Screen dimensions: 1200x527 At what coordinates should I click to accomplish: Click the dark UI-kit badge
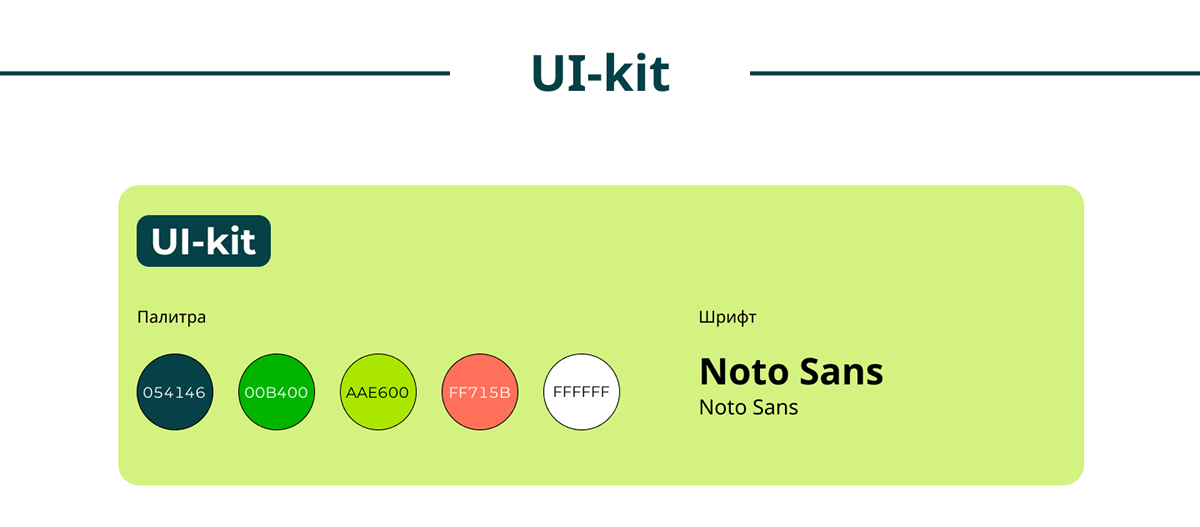click(x=204, y=241)
